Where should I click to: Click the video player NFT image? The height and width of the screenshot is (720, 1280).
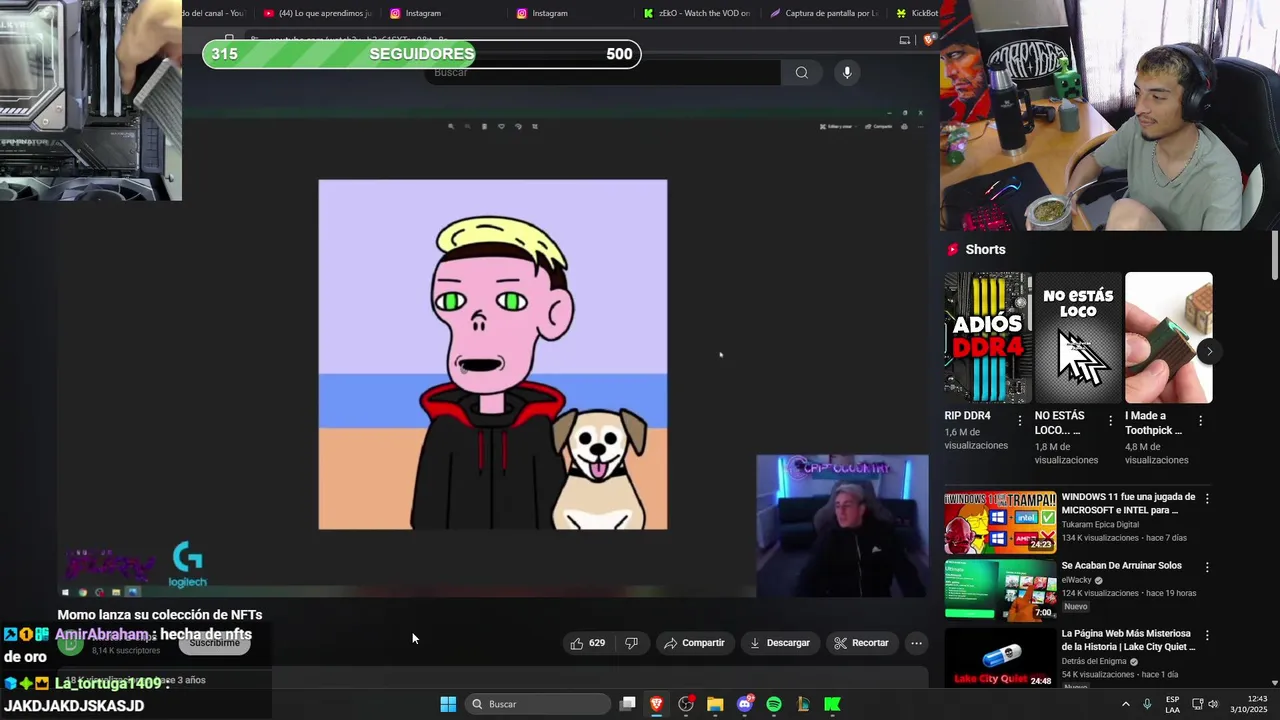coord(492,354)
